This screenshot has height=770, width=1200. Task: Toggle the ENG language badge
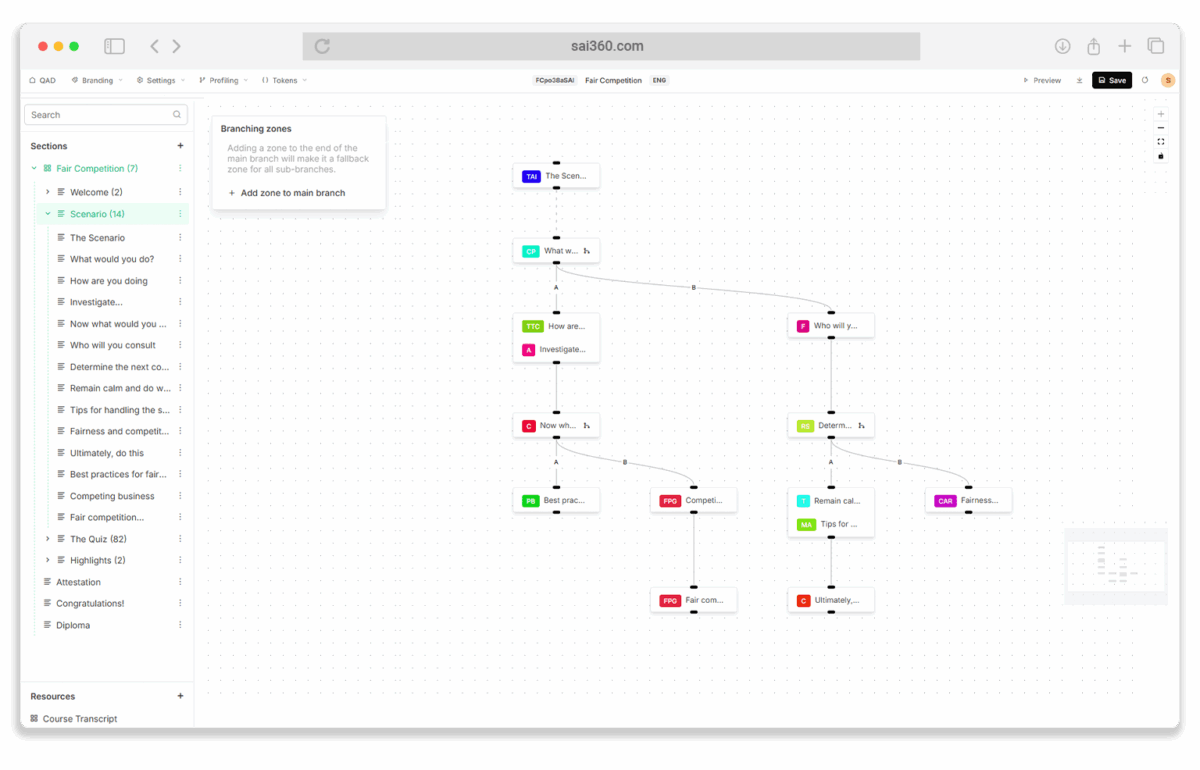point(659,81)
